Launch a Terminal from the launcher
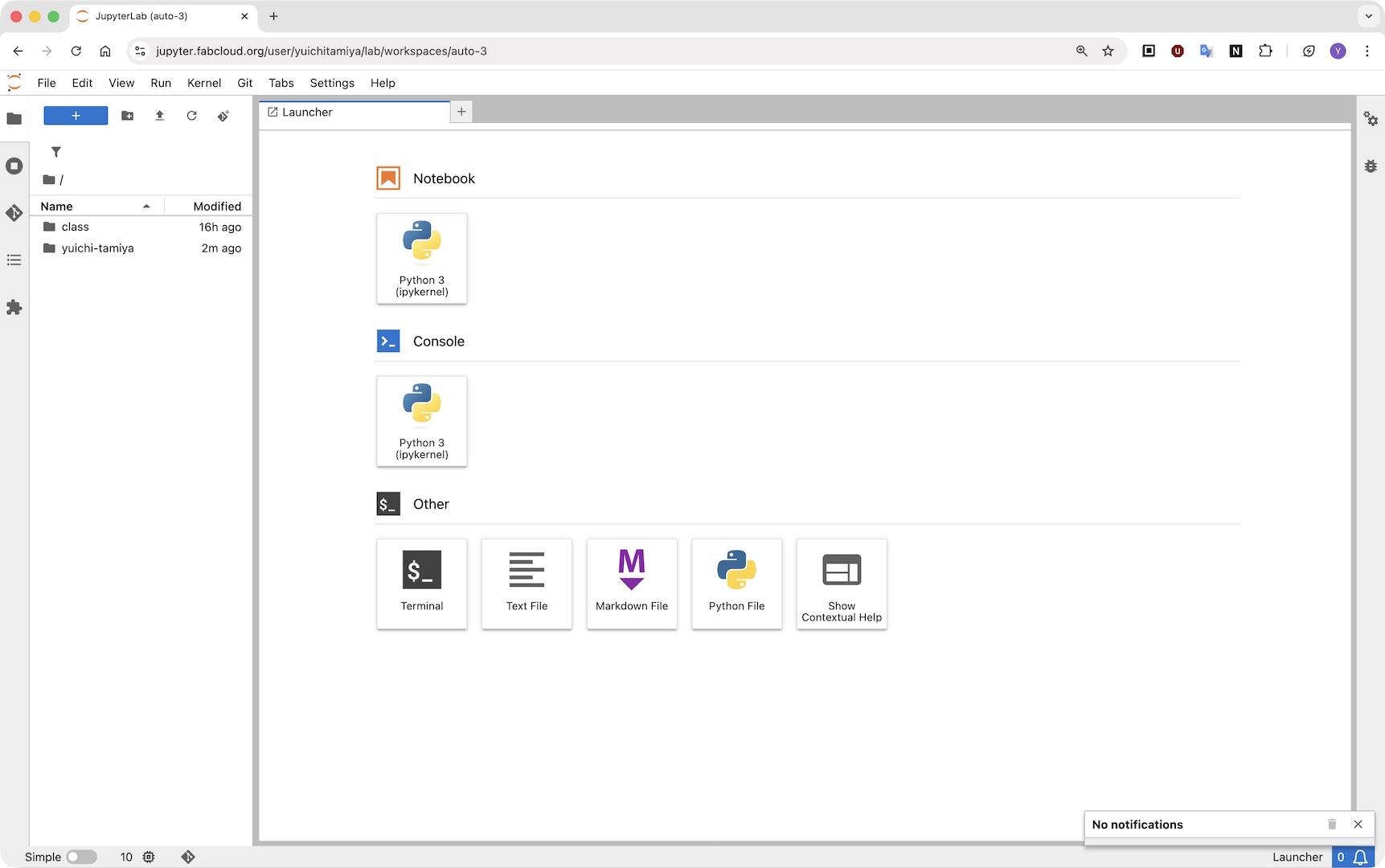 tap(421, 583)
